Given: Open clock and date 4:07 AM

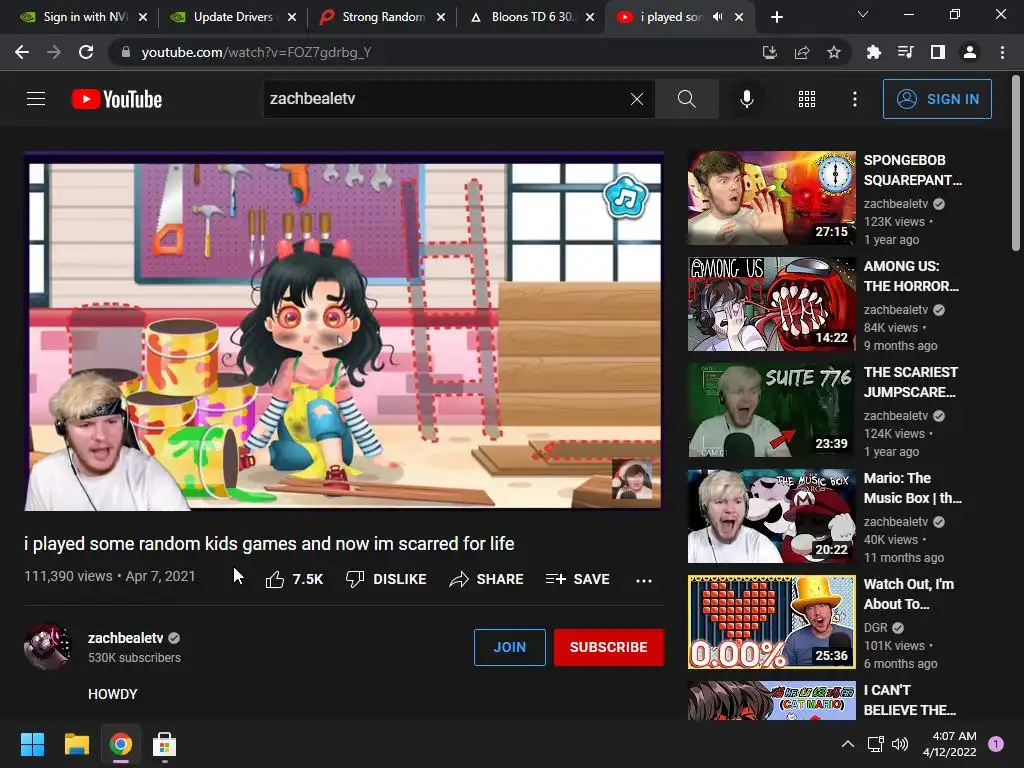Looking at the screenshot, I should [x=950, y=744].
